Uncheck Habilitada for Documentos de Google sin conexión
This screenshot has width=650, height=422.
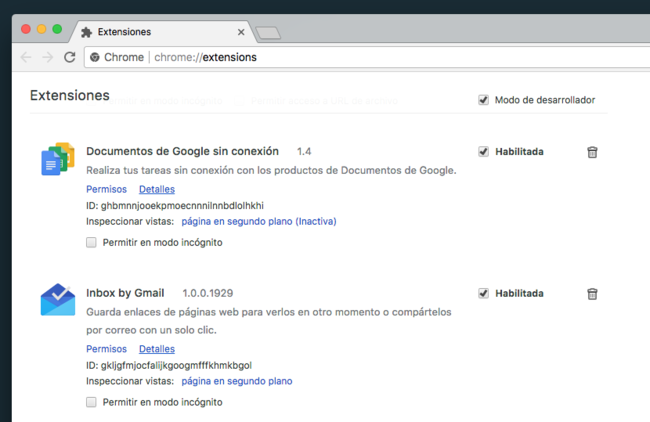[483, 152]
